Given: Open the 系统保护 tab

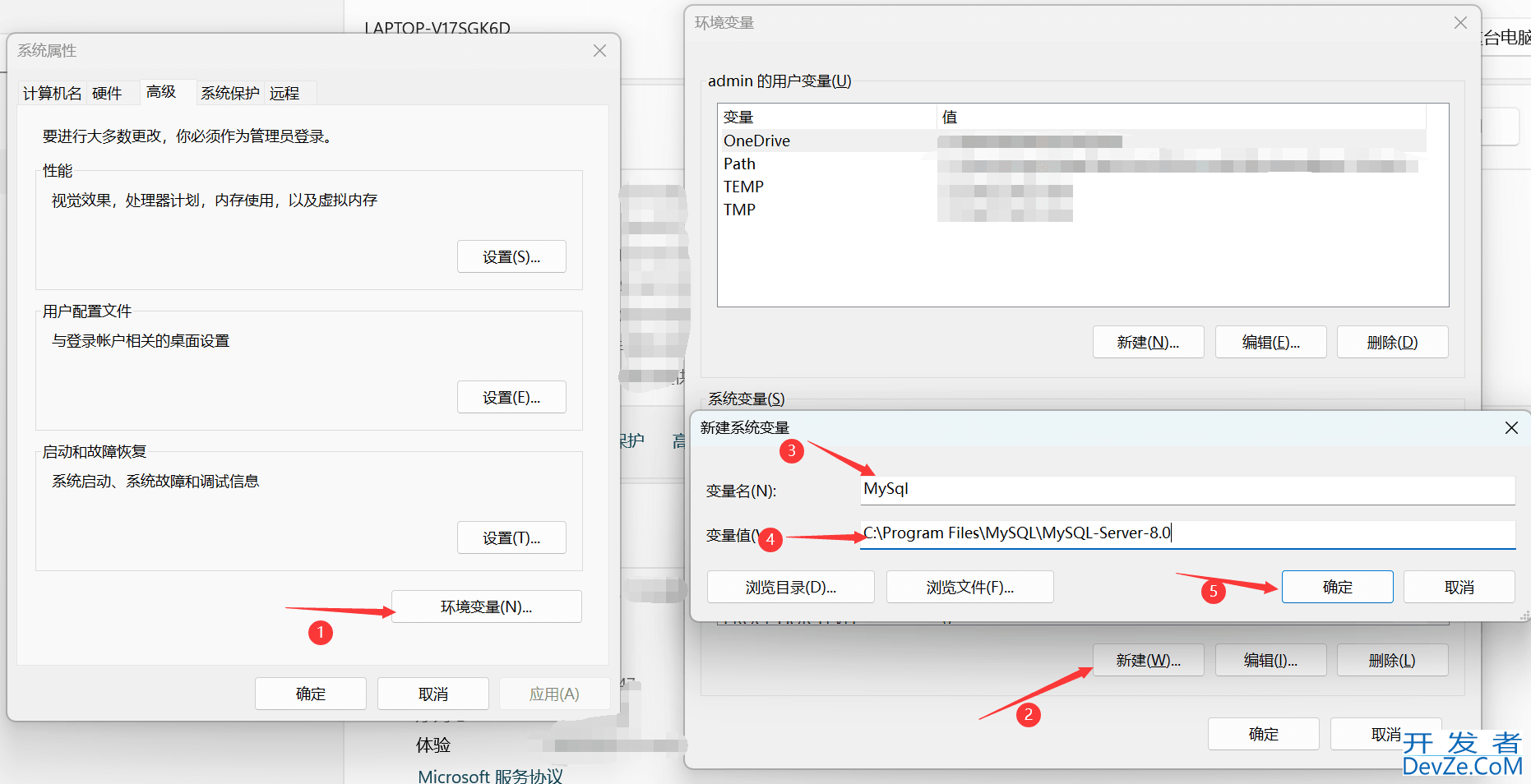Looking at the screenshot, I should pos(230,93).
